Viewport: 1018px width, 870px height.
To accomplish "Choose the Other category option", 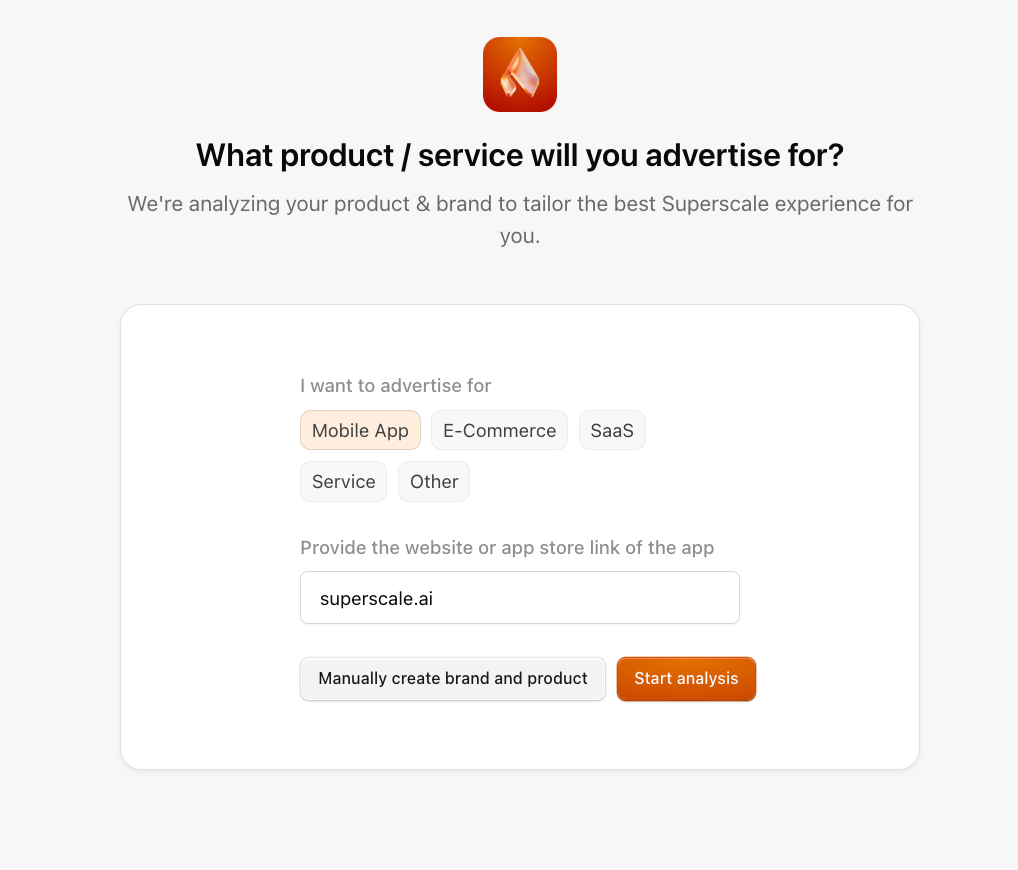I will tap(434, 482).
